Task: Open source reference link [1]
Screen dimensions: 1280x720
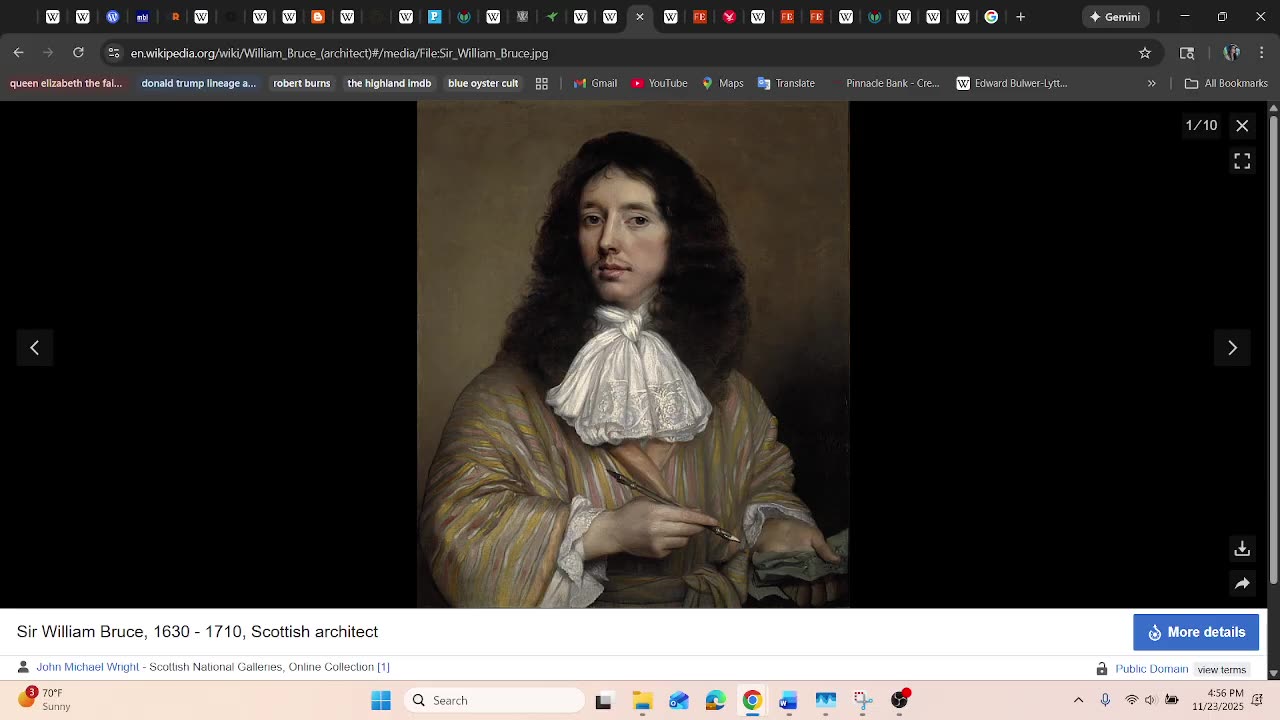Action: pyautogui.click(x=383, y=667)
